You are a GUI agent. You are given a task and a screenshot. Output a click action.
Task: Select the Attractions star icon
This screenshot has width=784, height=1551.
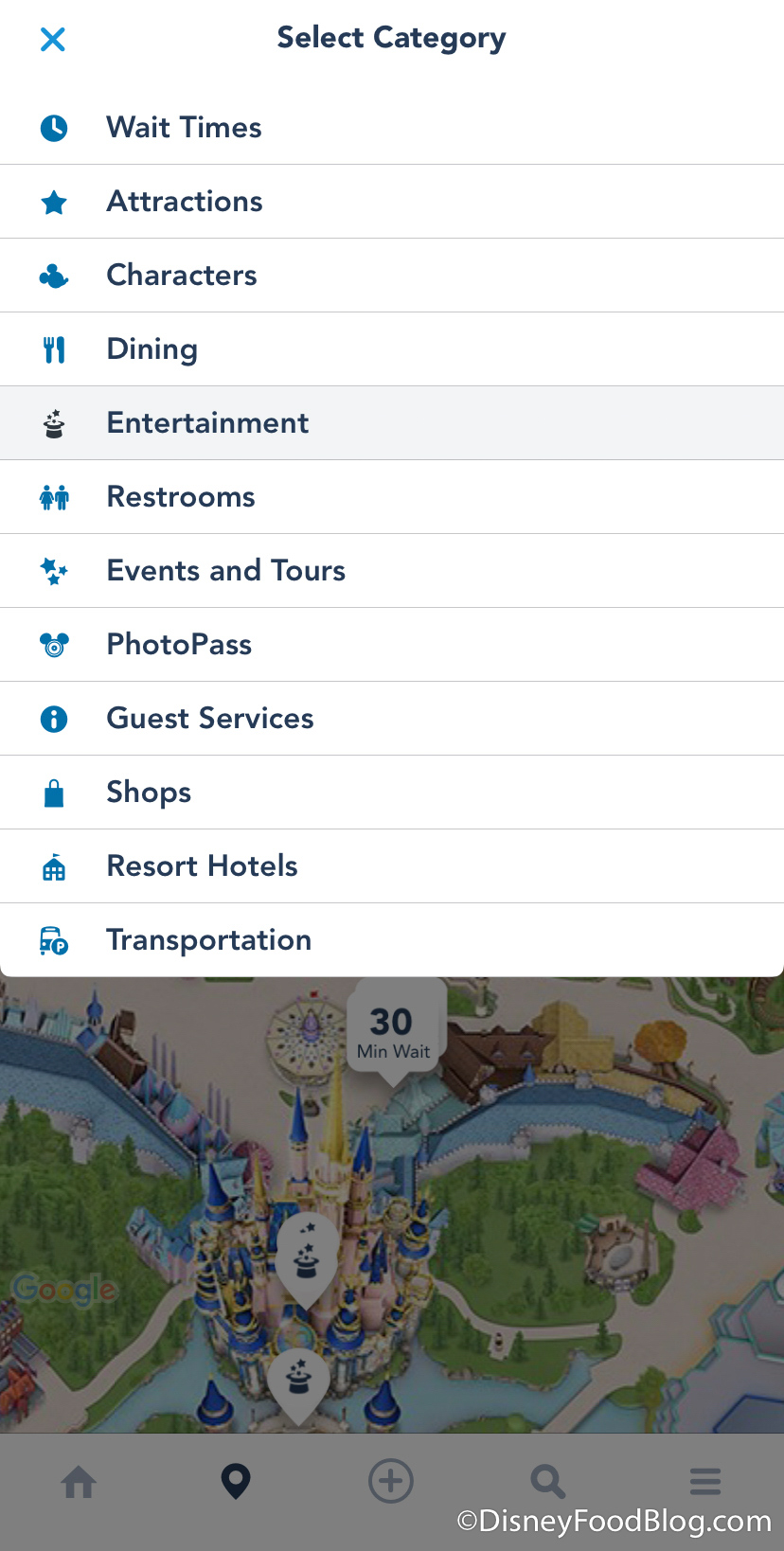[54, 202]
